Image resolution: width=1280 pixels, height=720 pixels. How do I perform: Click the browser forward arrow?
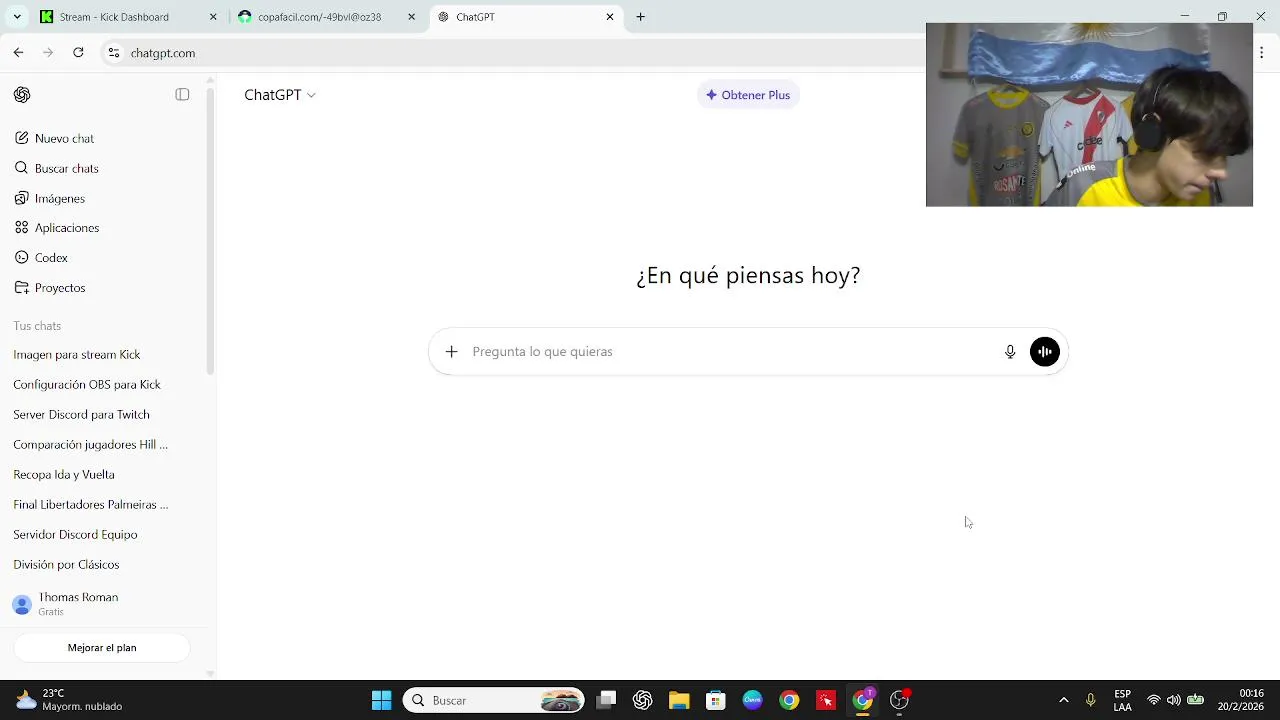pos(48,53)
